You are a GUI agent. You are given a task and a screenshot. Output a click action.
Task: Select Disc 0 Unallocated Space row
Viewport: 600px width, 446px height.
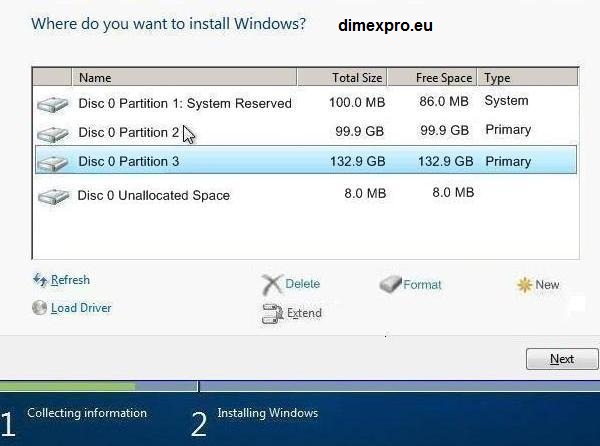[305, 195]
